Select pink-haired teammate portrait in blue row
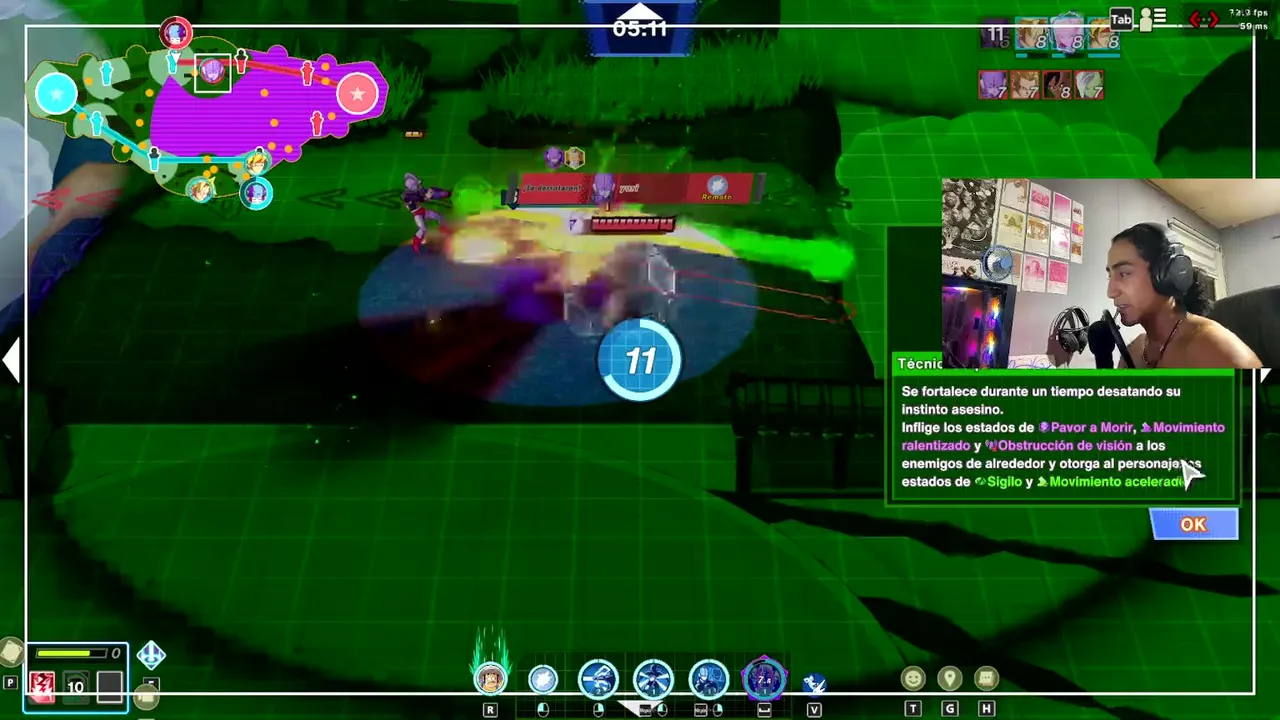1280x720 pixels. pos(1066,33)
